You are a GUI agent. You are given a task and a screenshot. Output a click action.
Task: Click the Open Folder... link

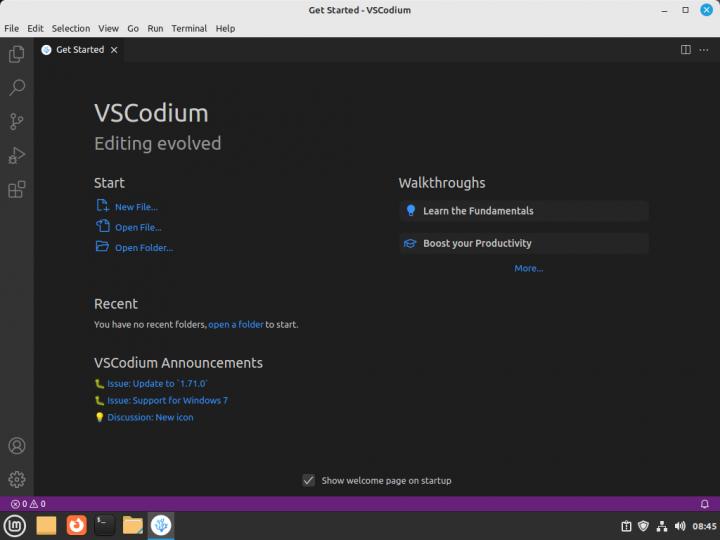[143, 248]
